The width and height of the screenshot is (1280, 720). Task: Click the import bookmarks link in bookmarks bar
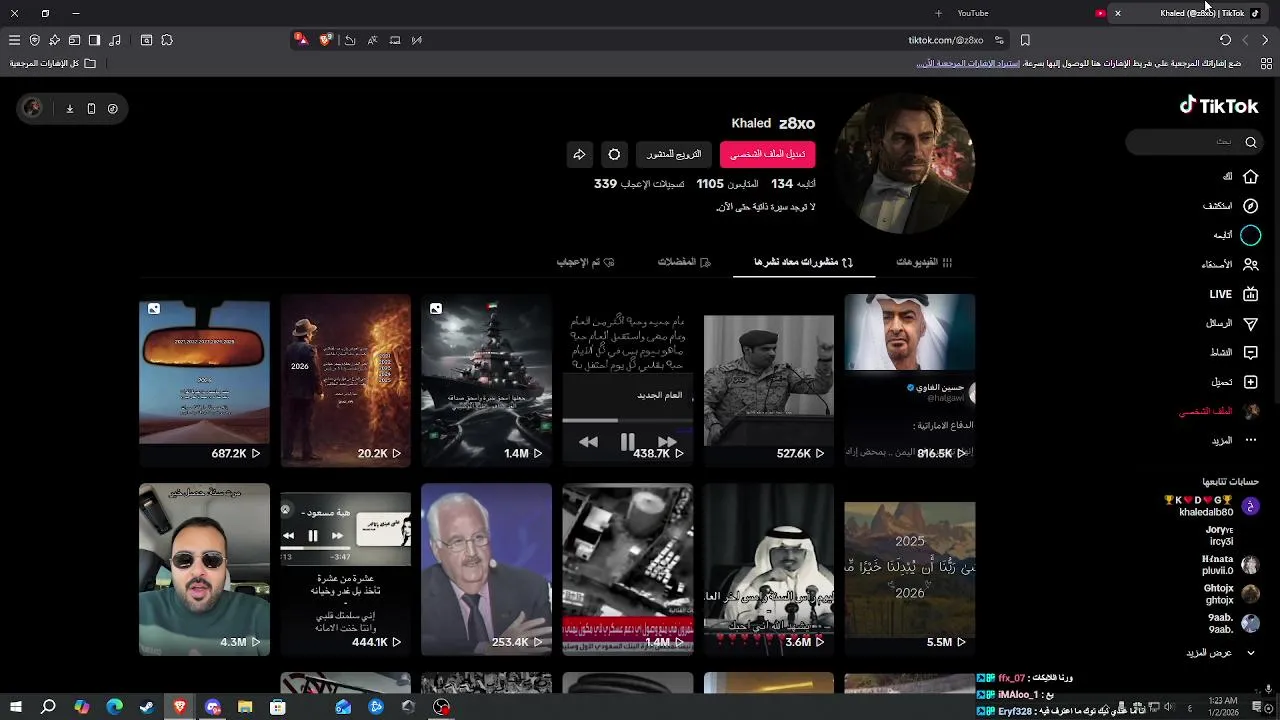968,63
